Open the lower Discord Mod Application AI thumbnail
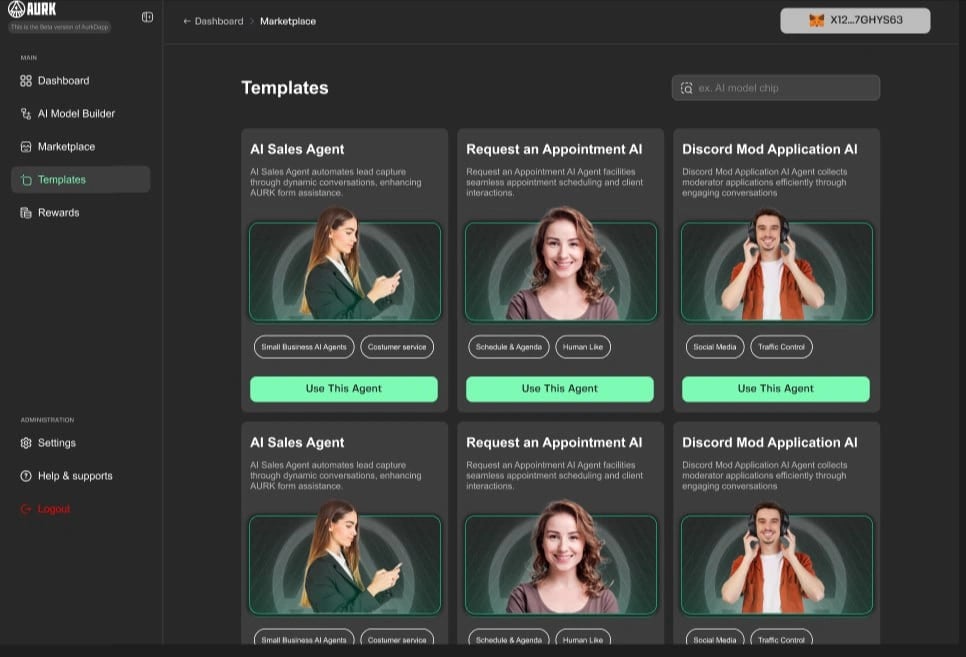 pos(777,558)
